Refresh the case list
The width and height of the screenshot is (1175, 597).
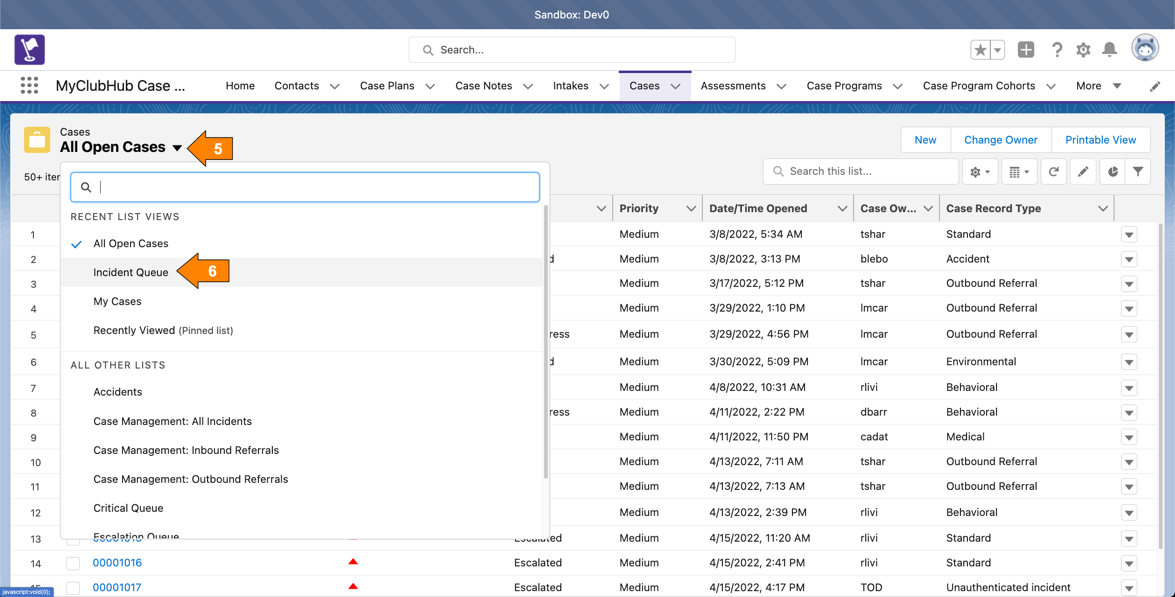click(1054, 172)
